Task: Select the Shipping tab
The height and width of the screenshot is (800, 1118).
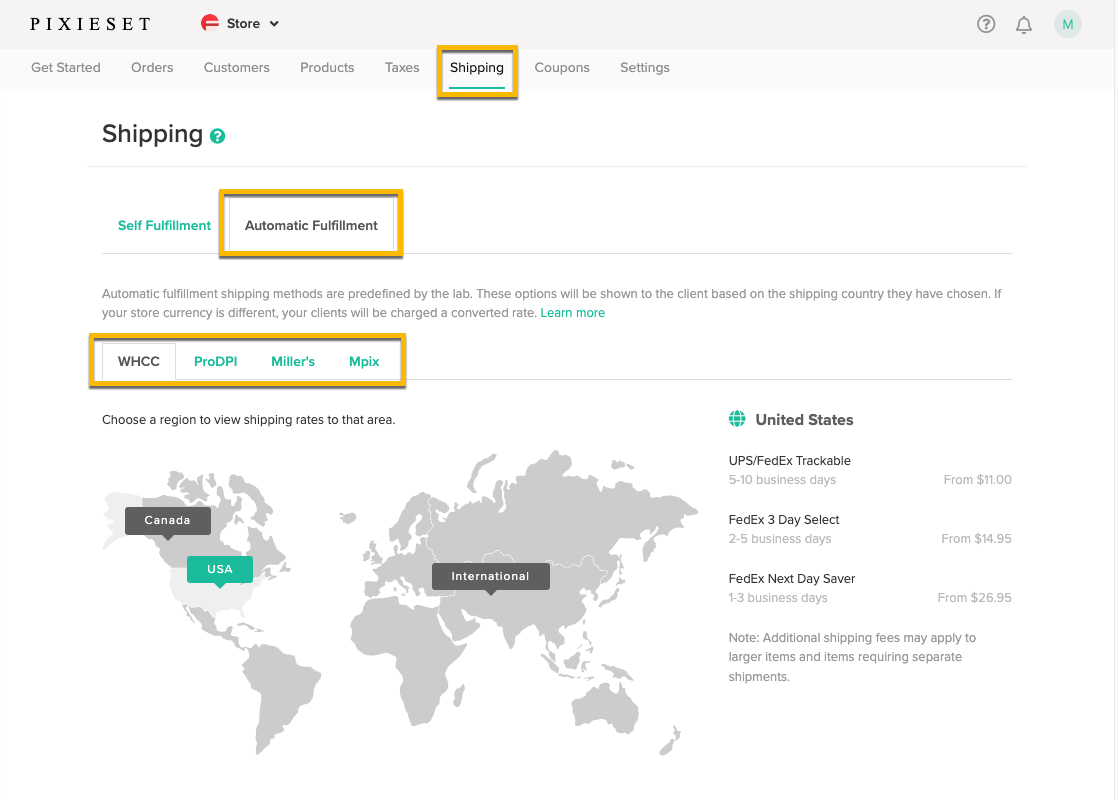Action: click(476, 68)
